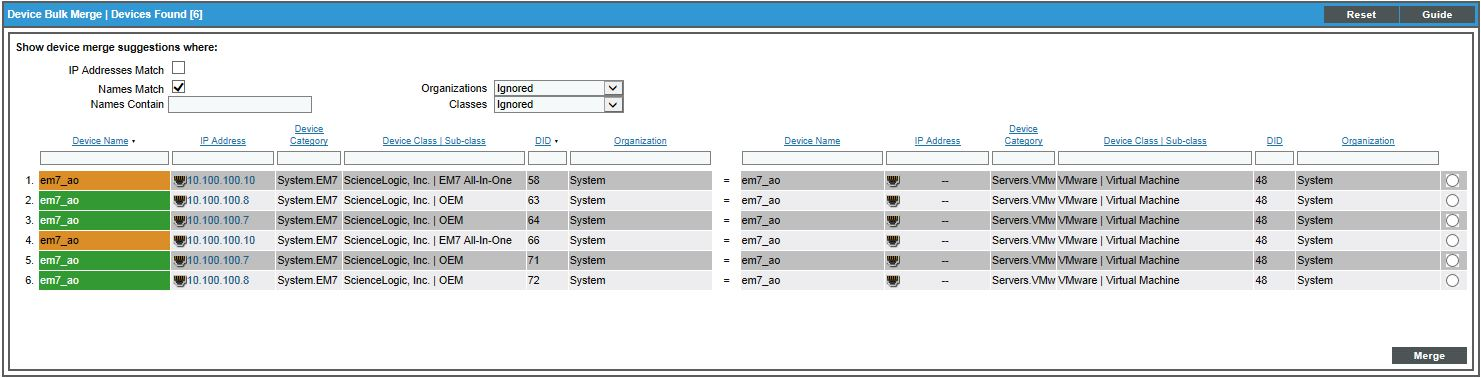Select the merge radio button for row 3

tap(1452, 221)
